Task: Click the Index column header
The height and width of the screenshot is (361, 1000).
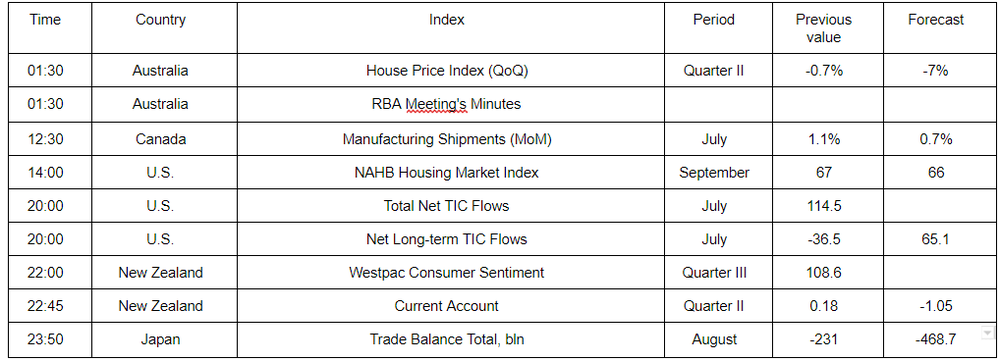Action: pos(451,28)
